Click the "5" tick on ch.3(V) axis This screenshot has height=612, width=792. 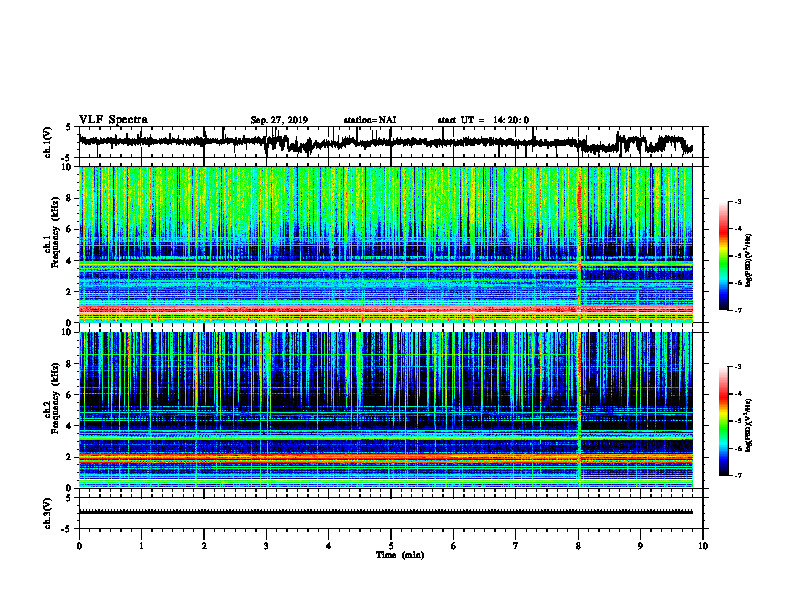[x=69, y=498]
